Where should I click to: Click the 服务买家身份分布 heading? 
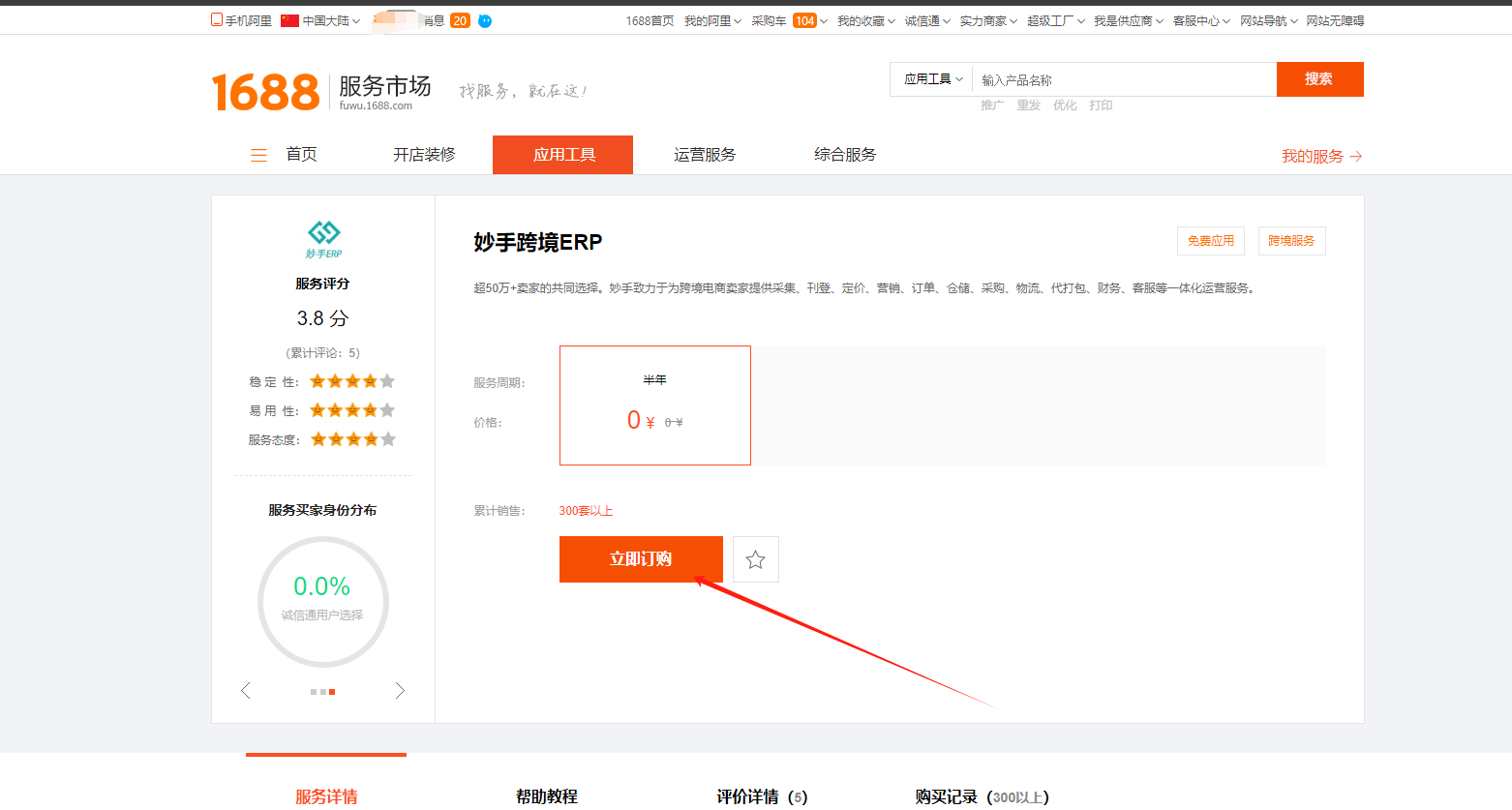[322, 510]
